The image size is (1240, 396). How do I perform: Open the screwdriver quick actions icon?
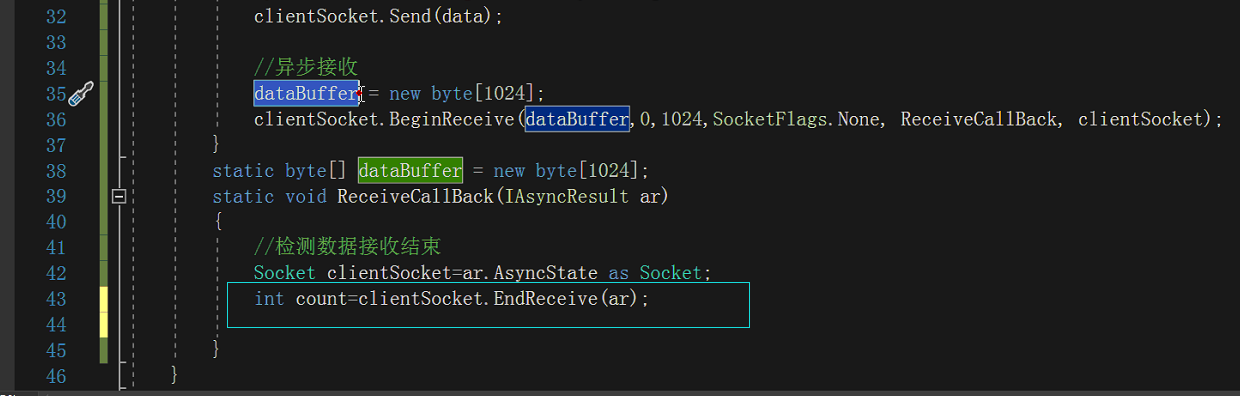click(x=81, y=94)
